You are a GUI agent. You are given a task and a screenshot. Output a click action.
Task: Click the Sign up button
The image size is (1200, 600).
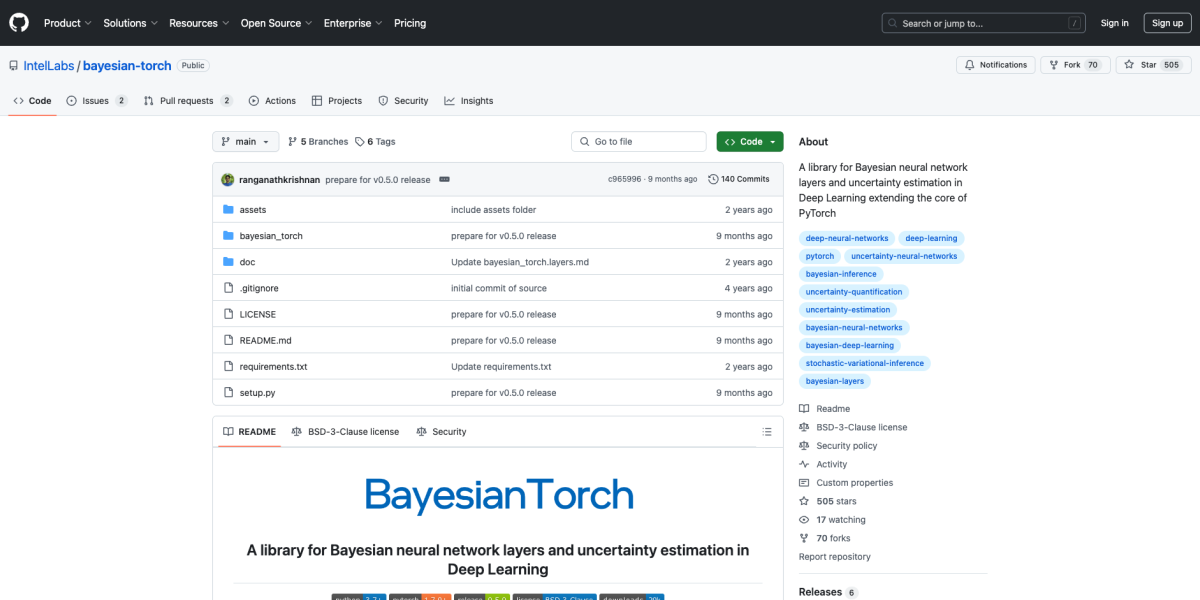tap(1167, 22)
